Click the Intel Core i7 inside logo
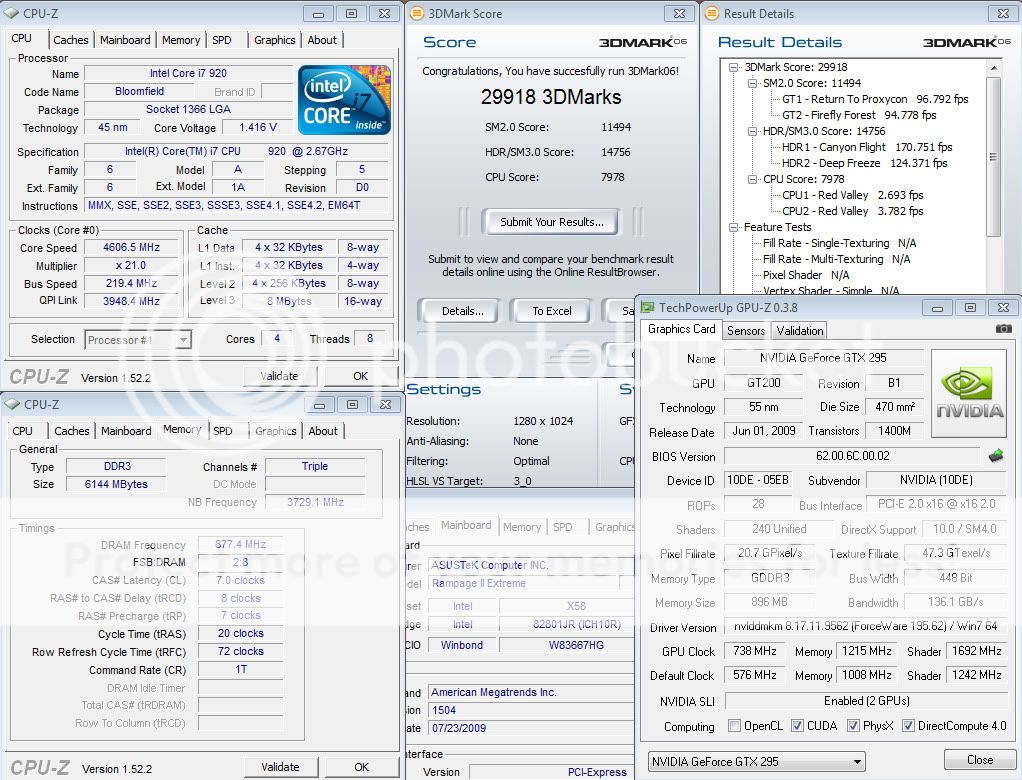This screenshot has height=780, width=1022. pos(344,100)
